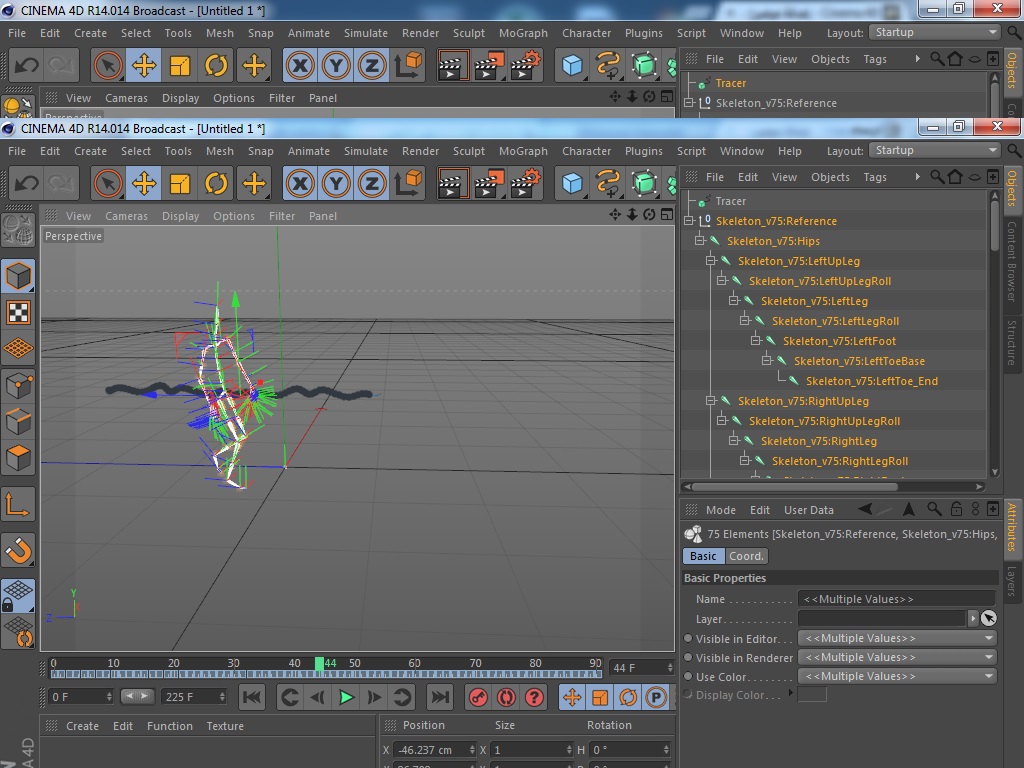Open the Texture menu in Material manager
The image size is (1024, 768).
225,726
